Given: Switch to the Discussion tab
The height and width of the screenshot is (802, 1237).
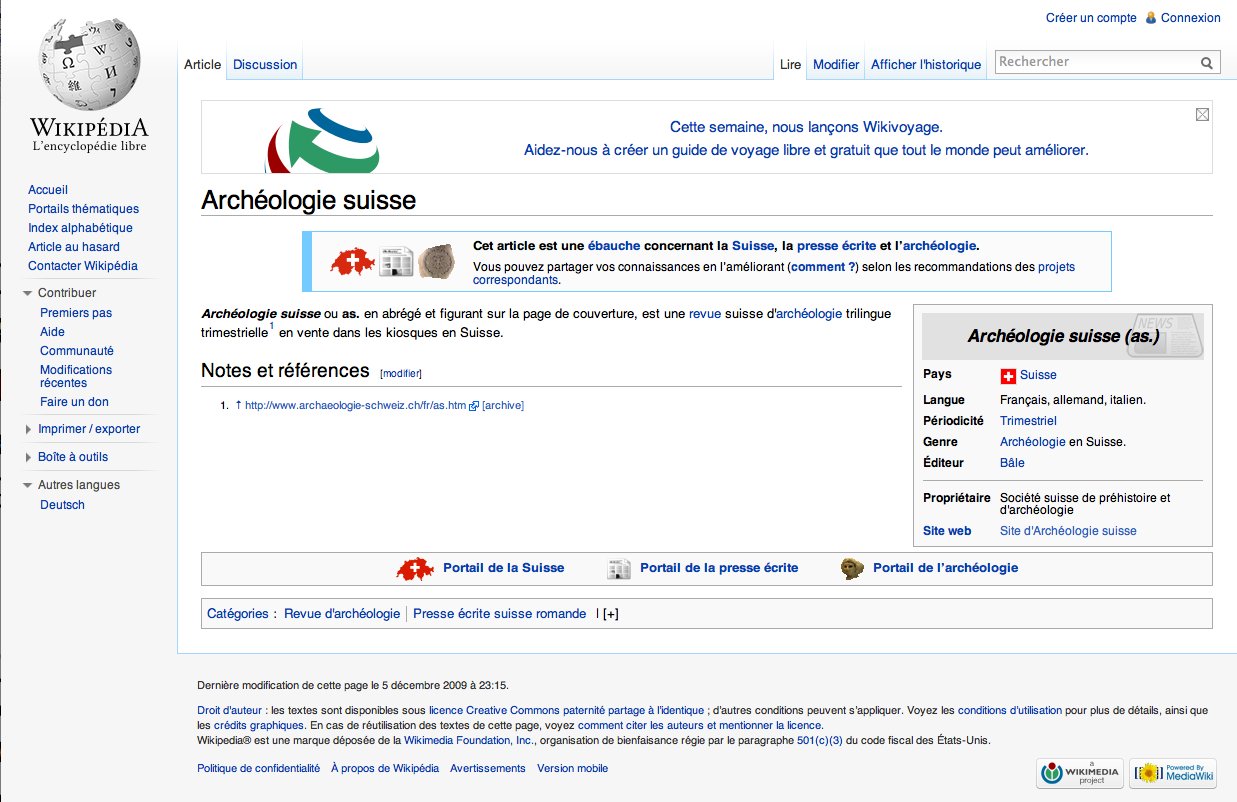Looking at the screenshot, I should click(265, 64).
